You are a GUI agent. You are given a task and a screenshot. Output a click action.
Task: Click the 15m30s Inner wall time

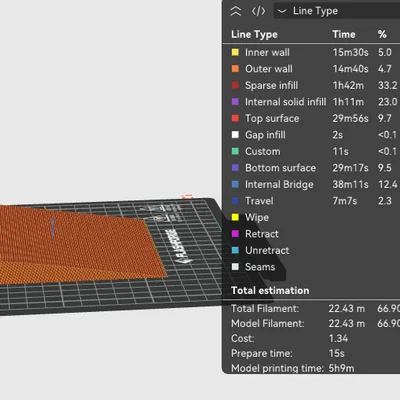[351, 52]
